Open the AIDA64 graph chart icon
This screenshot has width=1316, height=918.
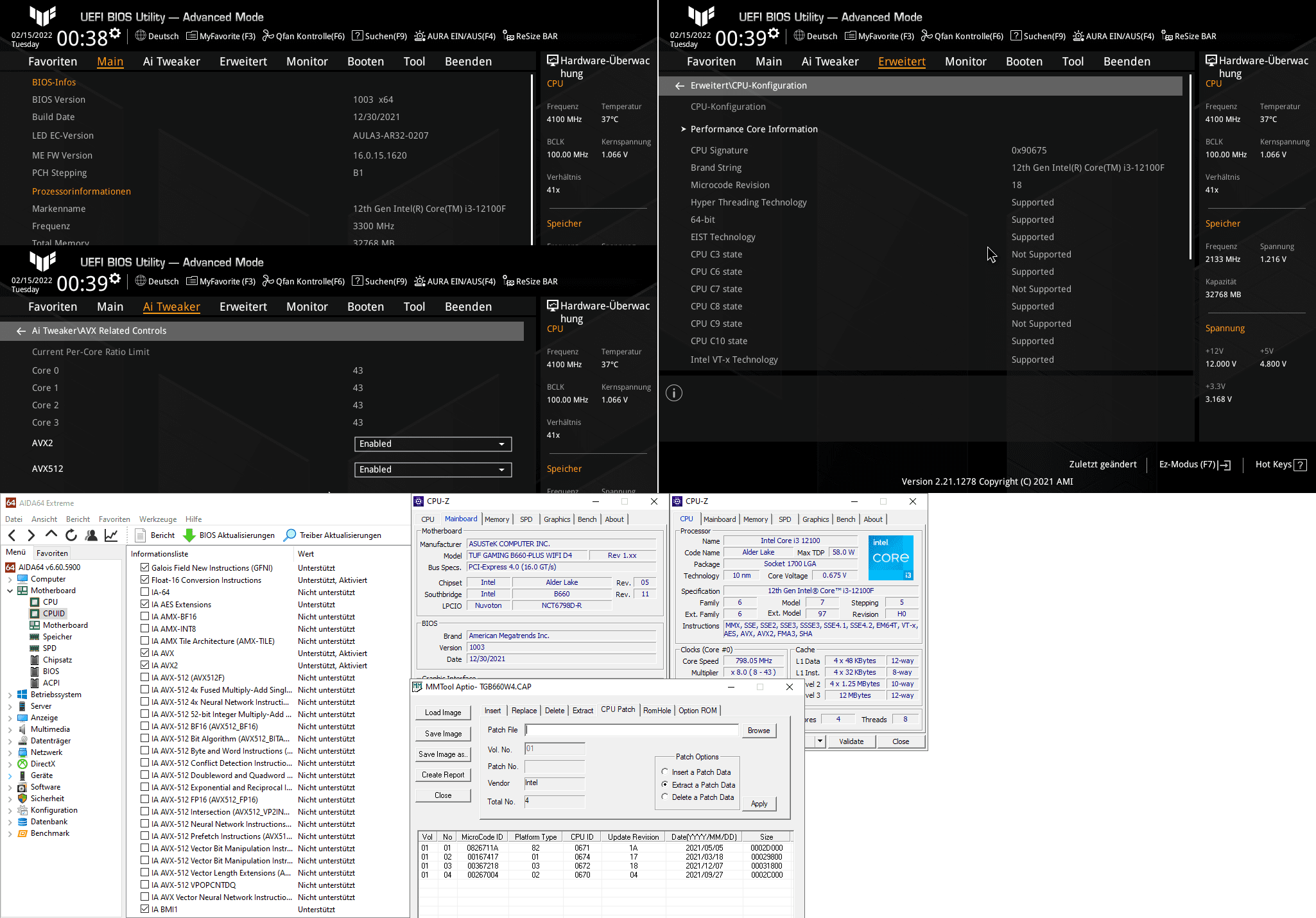111,535
